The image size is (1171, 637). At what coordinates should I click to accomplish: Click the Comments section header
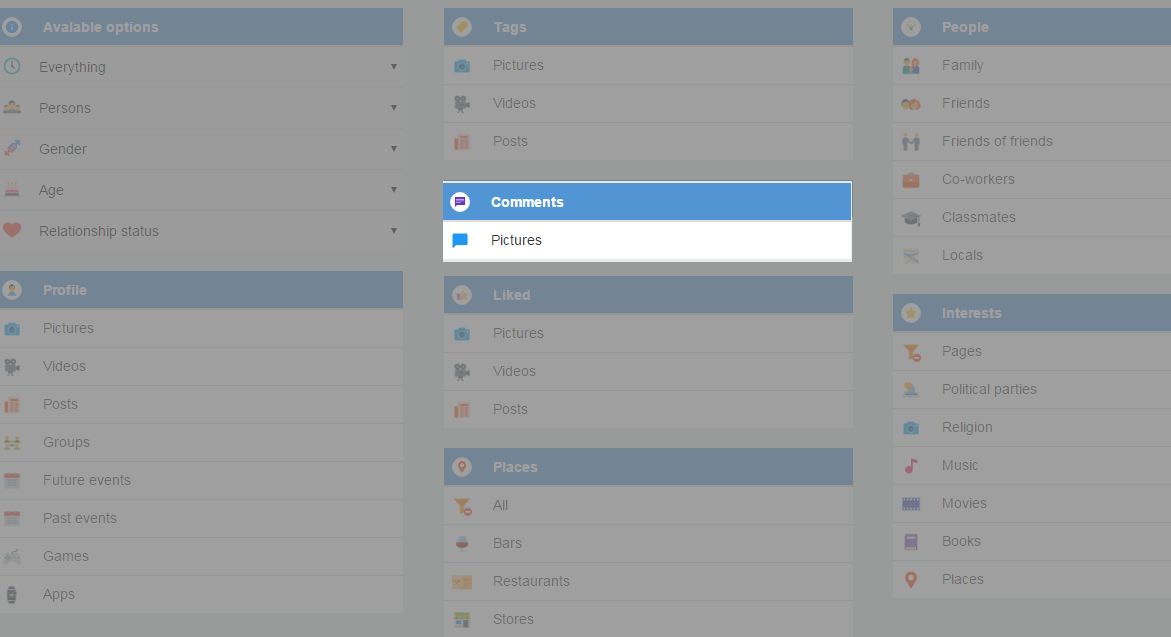pyautogui.click(x=527, y=202)
